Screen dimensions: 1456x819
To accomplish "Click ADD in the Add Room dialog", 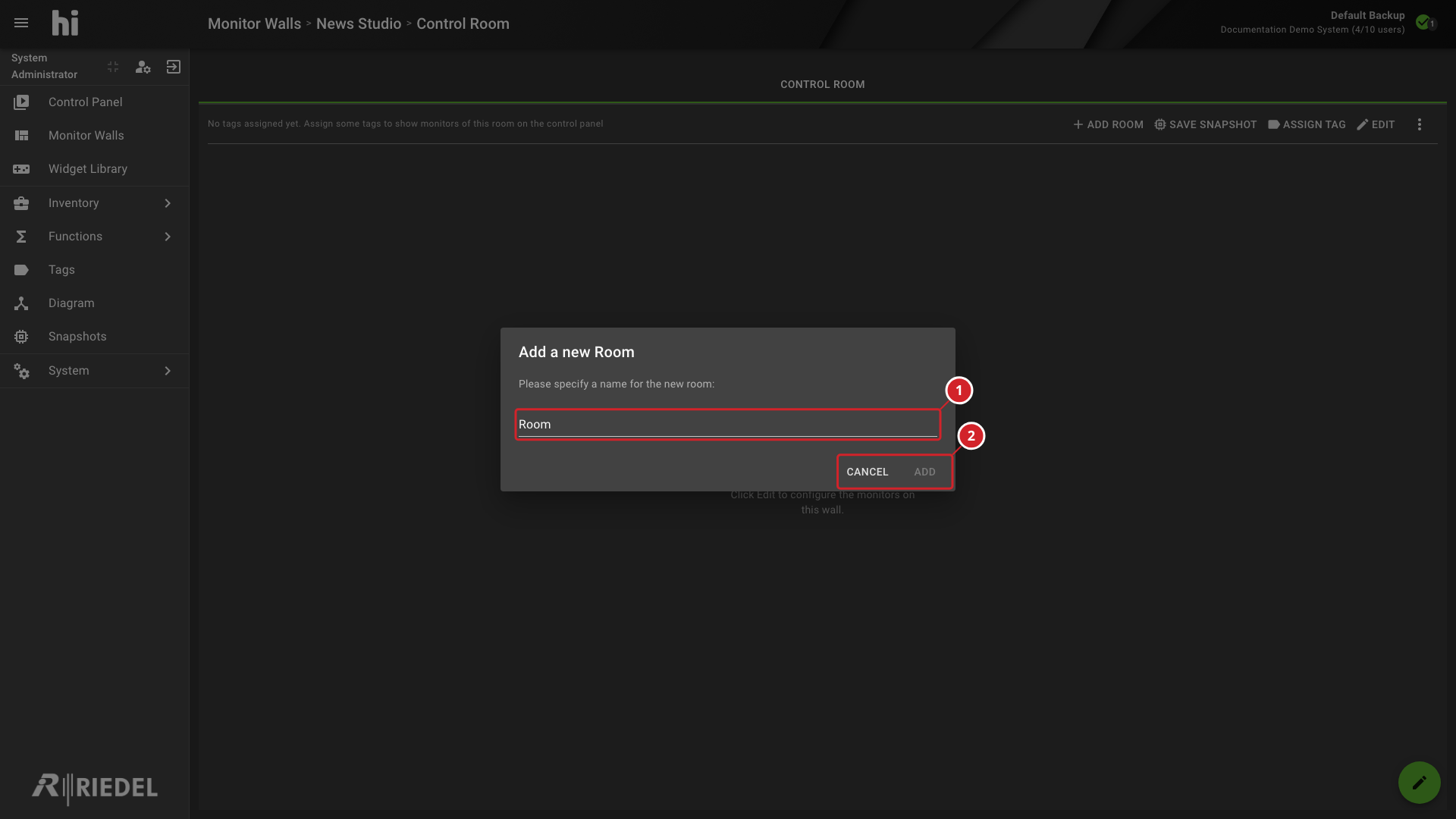I will 924,472.
